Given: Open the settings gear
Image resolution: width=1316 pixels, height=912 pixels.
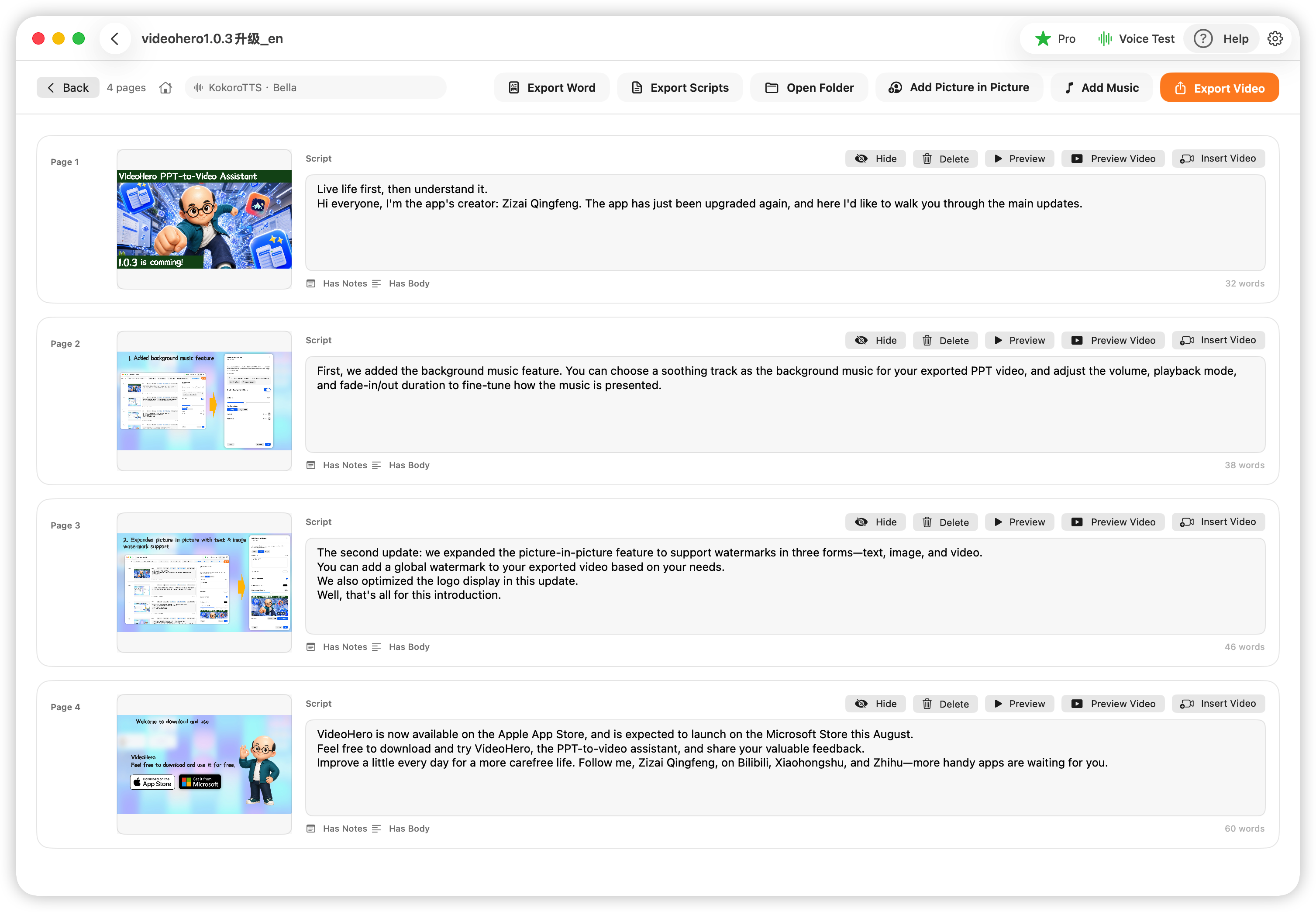Looking at the screenshot, I should [x=1275, y=39].
